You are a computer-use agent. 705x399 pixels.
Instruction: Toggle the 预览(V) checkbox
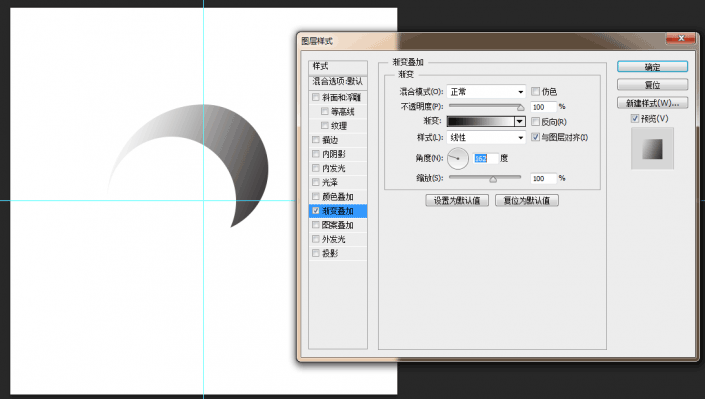tap(635, 118)
